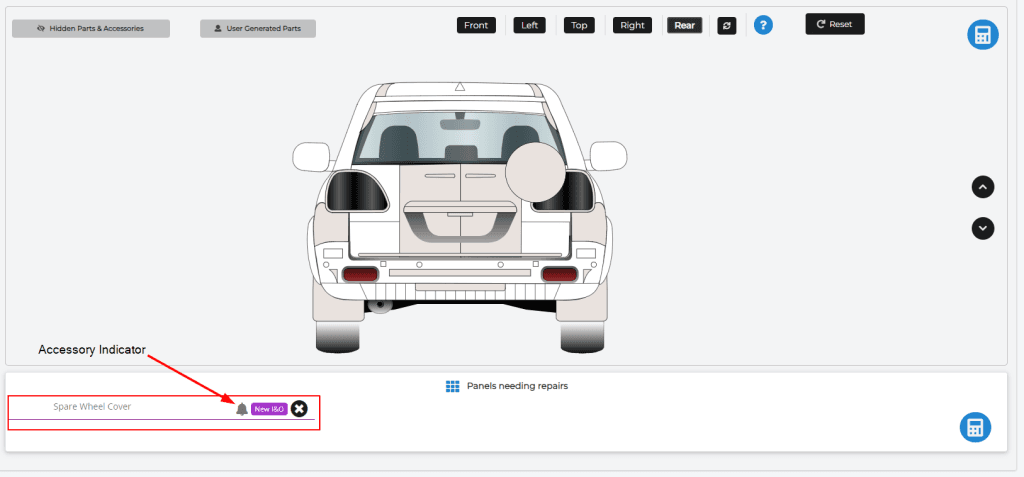
Task: Open User Generated Parts
Action: pos(258,28)
